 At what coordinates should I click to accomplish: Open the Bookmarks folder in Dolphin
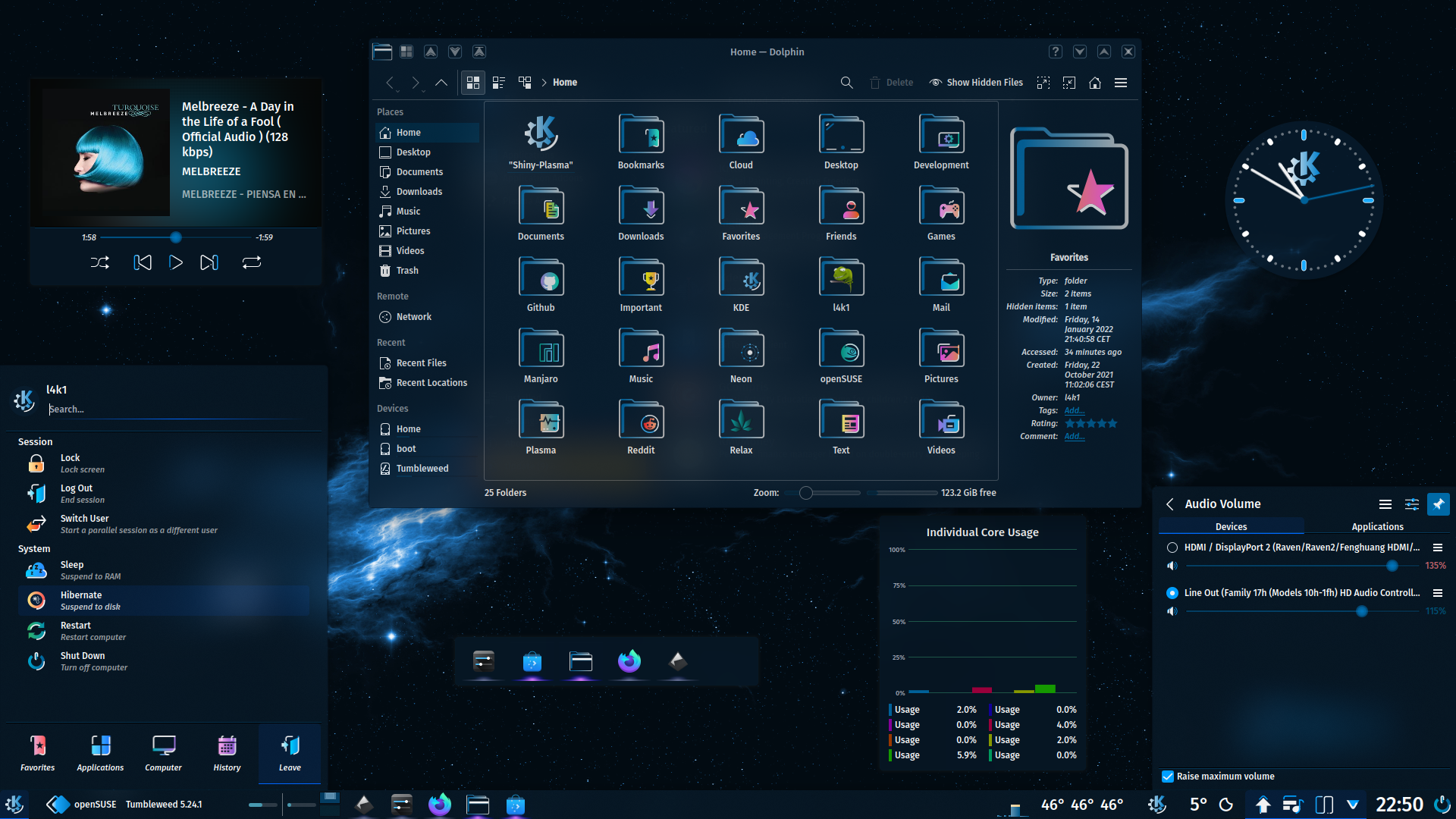[641, 143]
